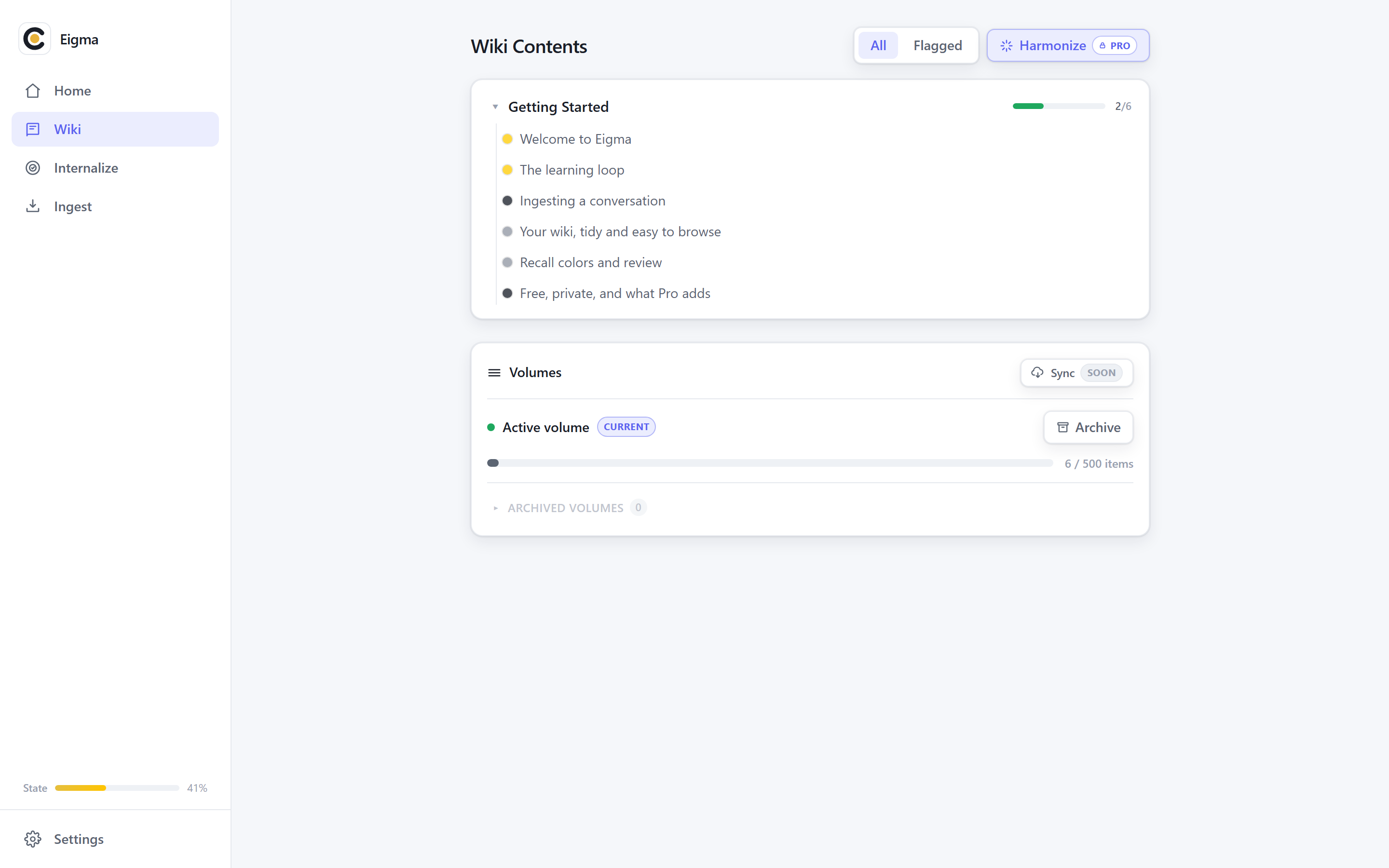The width and height of the screenshot is (1389, 868).
Task: Collapse the Getting Started section
Action: (495, 107)
